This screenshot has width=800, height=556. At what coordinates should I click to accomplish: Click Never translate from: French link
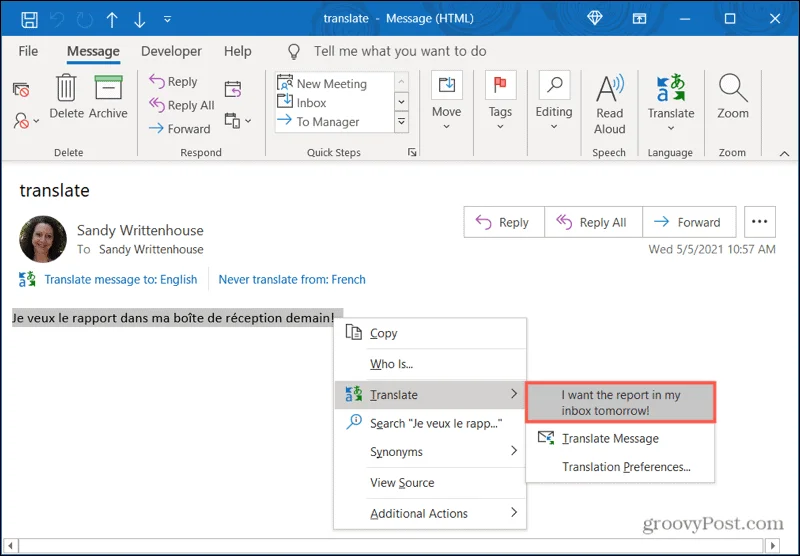[292, 280]
